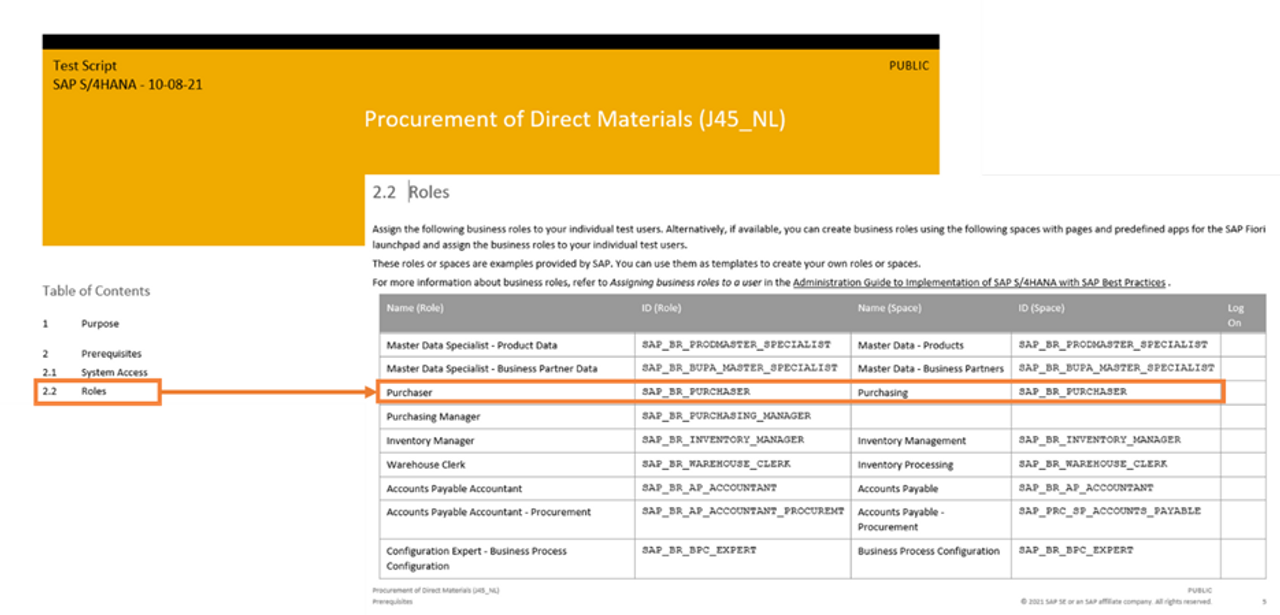1280x615 pixels.
Task: Click the "Table of Contents" heading
Action: tap(96, 291)
